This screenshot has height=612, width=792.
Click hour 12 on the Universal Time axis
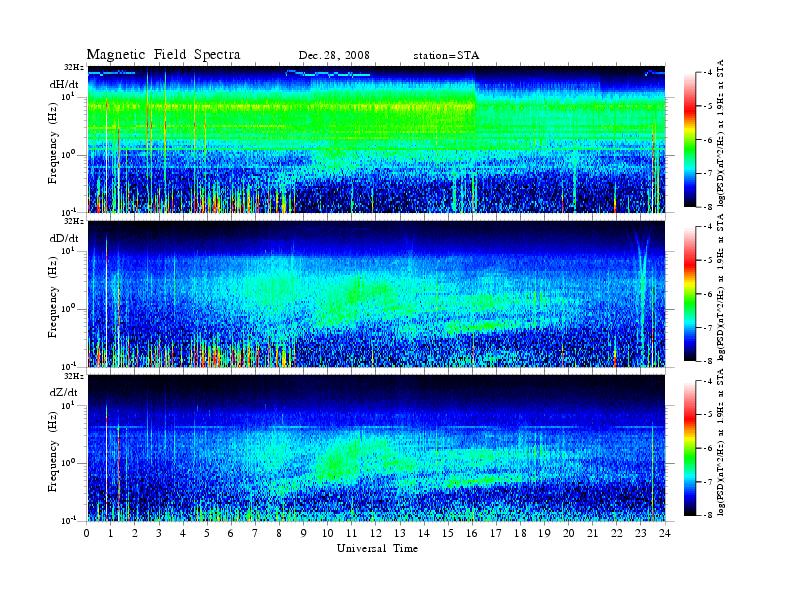[376, 533]
